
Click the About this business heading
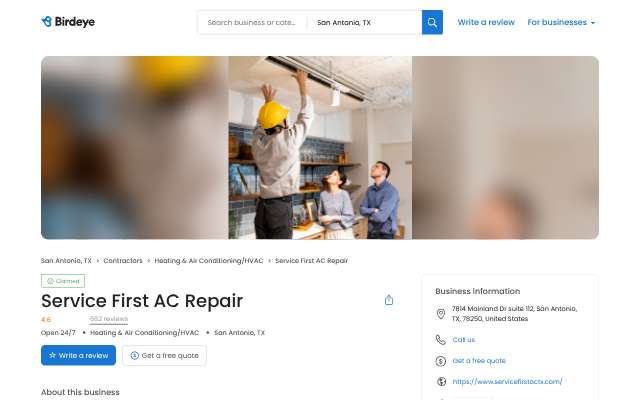80,392
